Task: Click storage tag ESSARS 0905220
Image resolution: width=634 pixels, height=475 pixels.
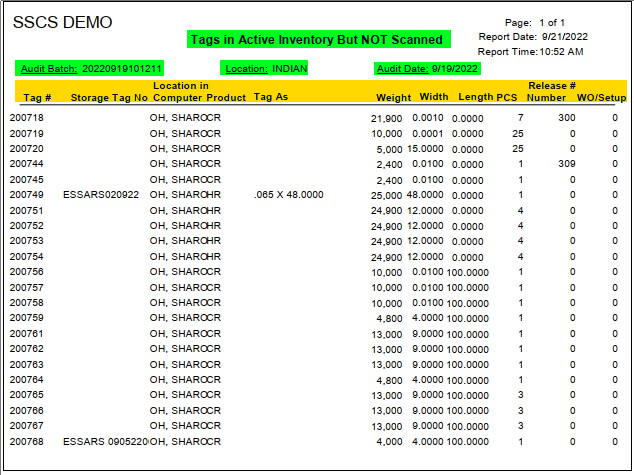Action: pyautogui.click(x=106, y=441)
